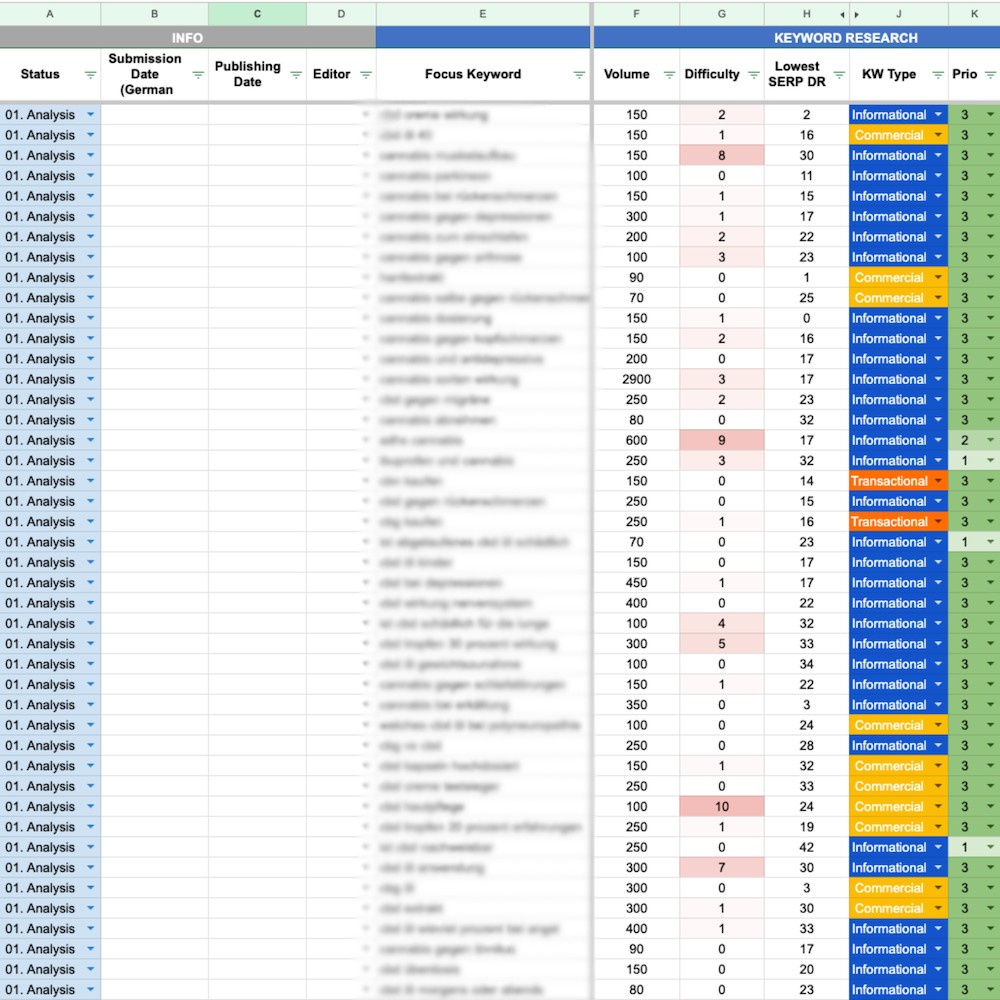The width and height of the screenshot is (1000, 1000).
Task: Select the Volume cell showing 350
Action: [x=636, y=705]
